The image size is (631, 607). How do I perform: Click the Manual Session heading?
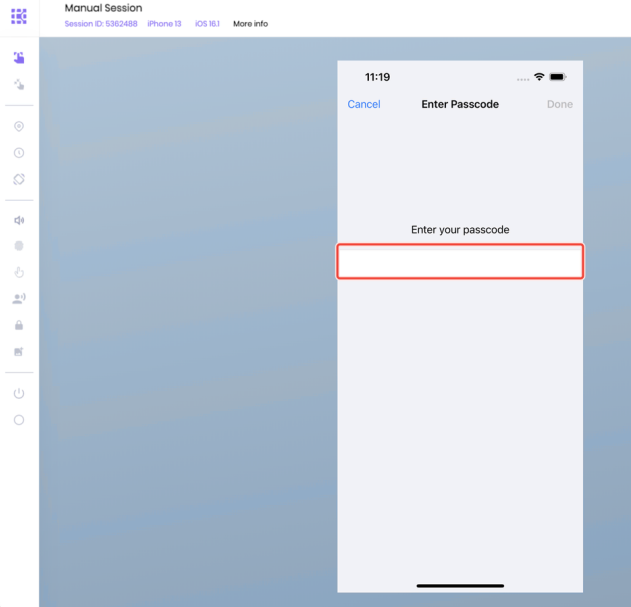click(103, 8)
